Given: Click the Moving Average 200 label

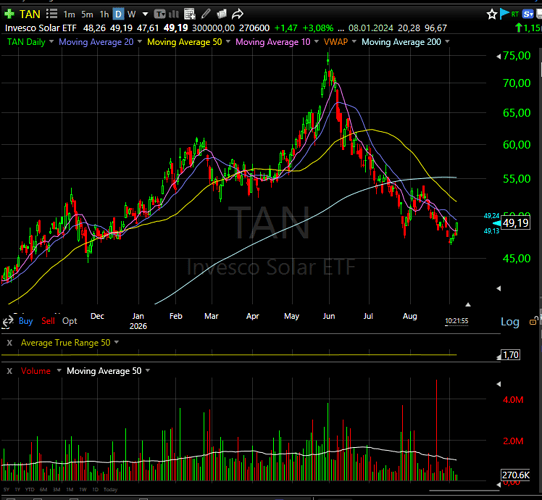Looking at the screenshot, I should point(401,42).
